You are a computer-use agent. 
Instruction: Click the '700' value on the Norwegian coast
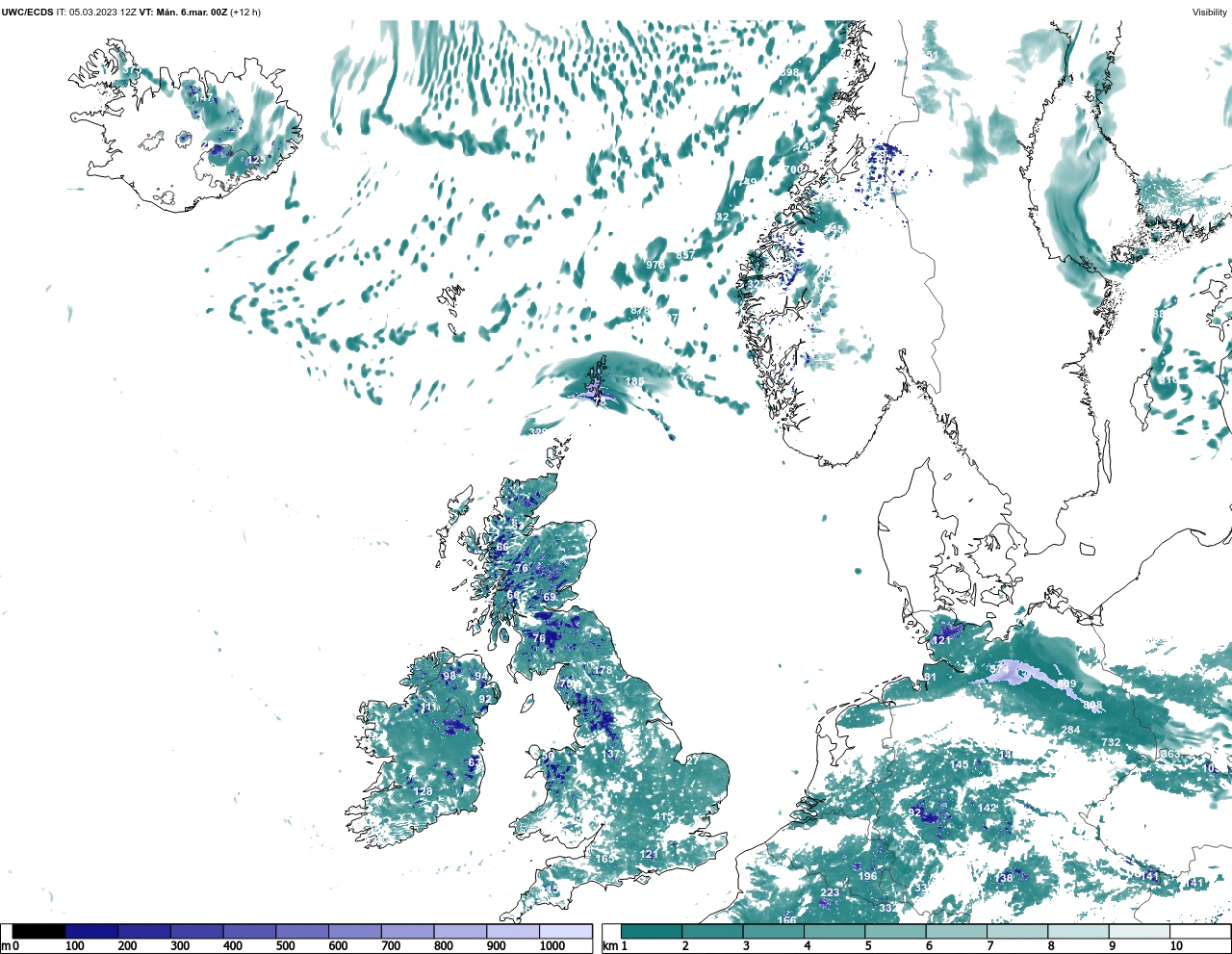tap(793, 169)
